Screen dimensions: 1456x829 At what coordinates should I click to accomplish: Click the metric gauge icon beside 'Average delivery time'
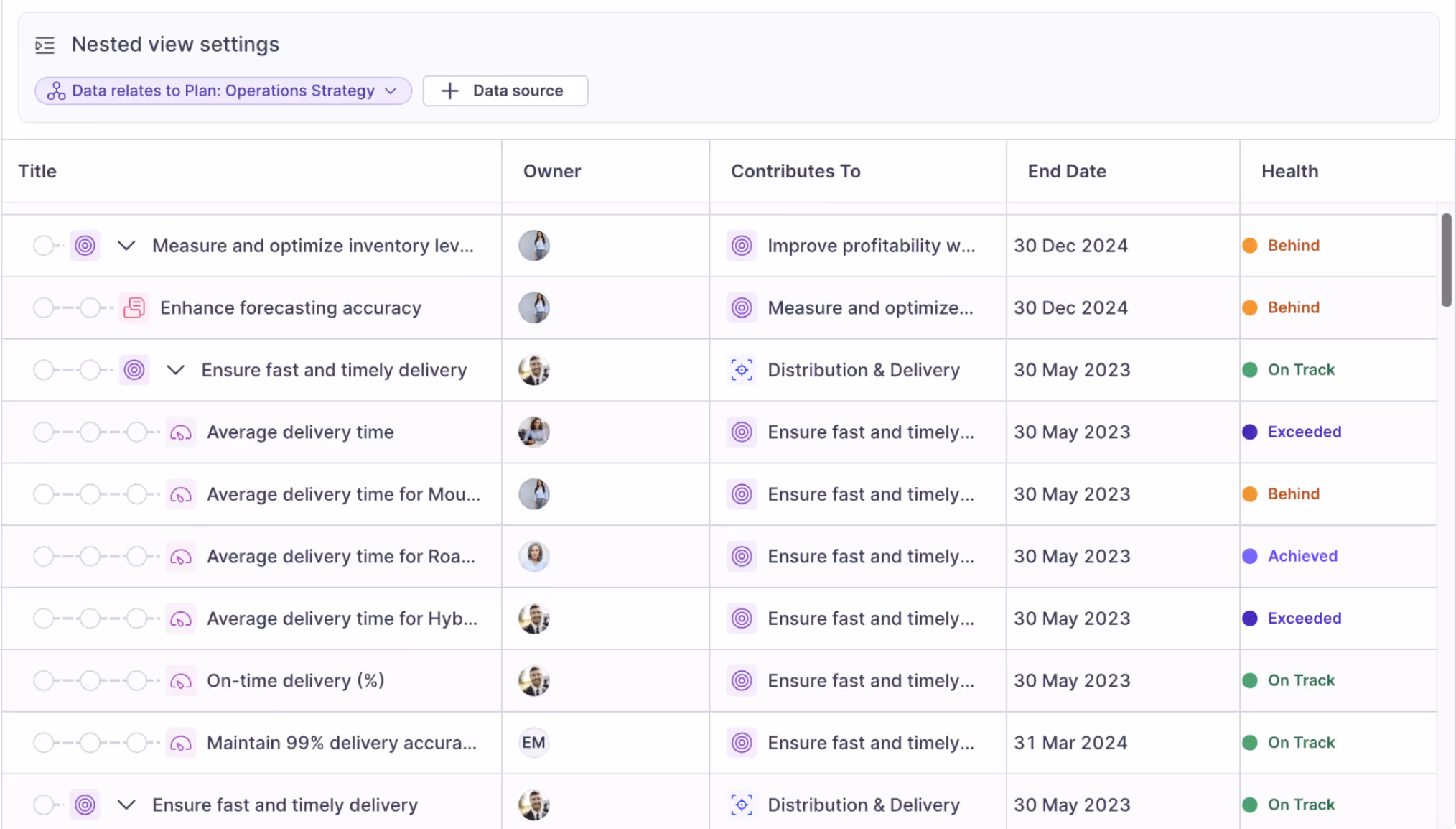181,432
